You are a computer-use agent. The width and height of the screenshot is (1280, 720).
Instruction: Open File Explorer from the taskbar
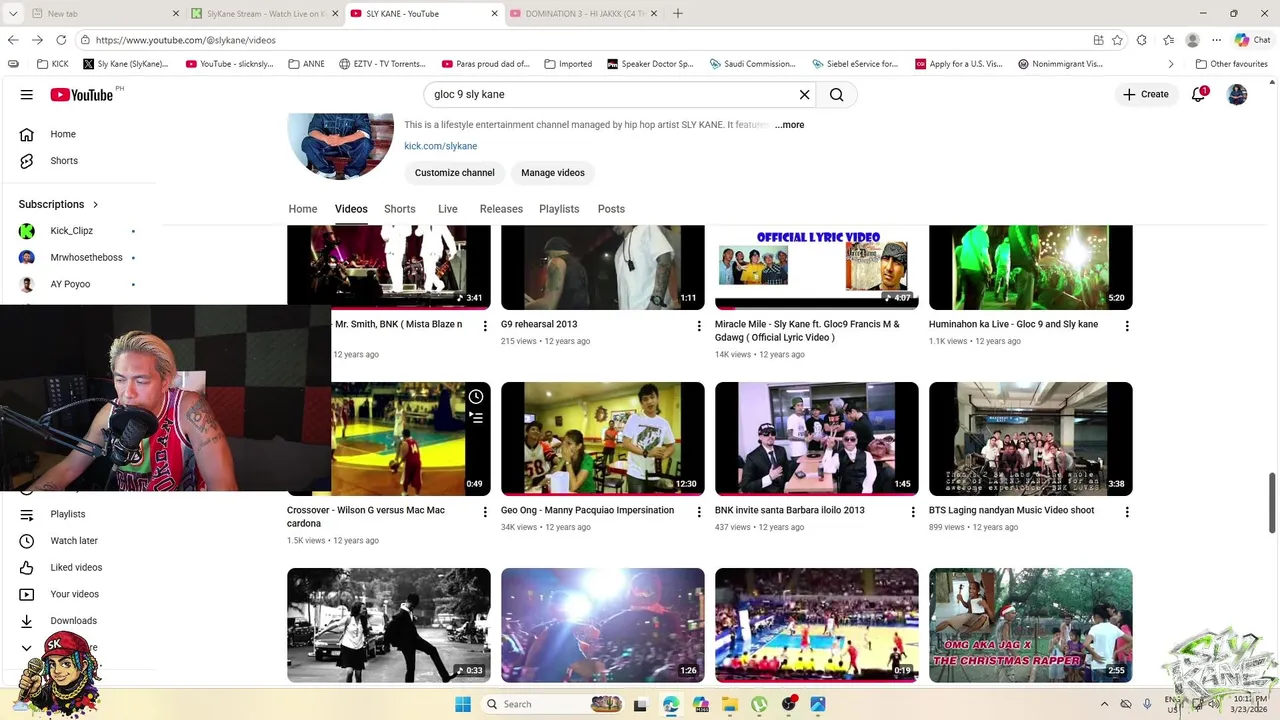(x=730, y=704)
